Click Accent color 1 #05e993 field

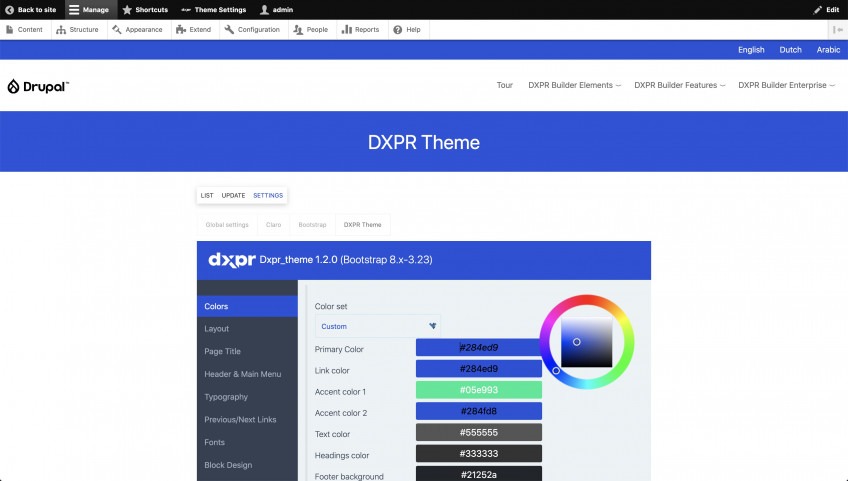click(479, 390)
